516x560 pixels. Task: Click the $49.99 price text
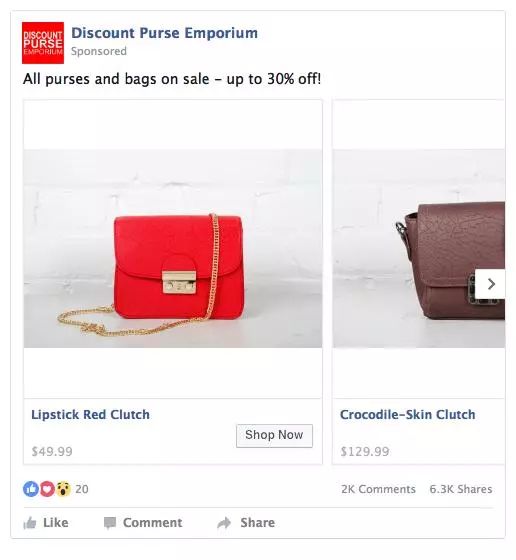[52, 451]
